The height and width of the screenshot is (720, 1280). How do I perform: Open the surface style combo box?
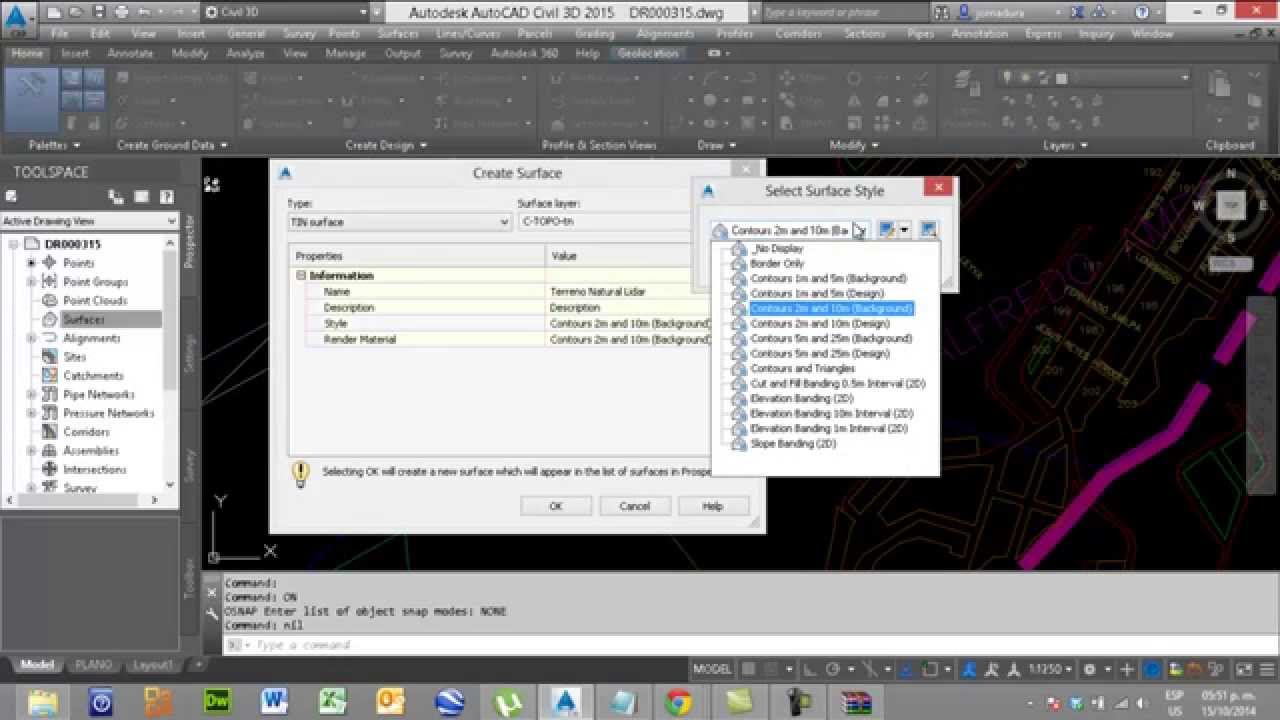[790, 230]
